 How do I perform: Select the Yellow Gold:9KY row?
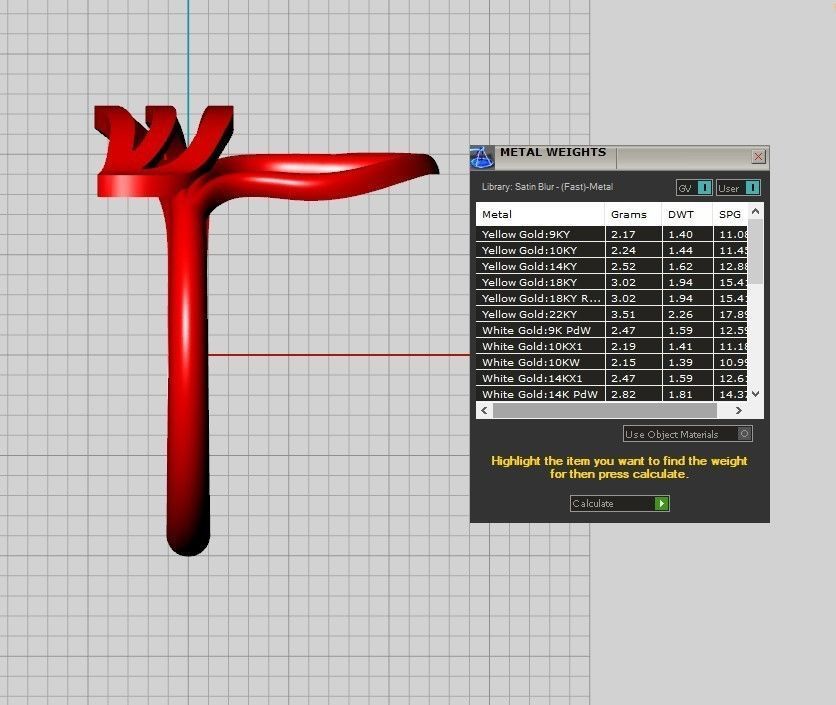(612, 234)
